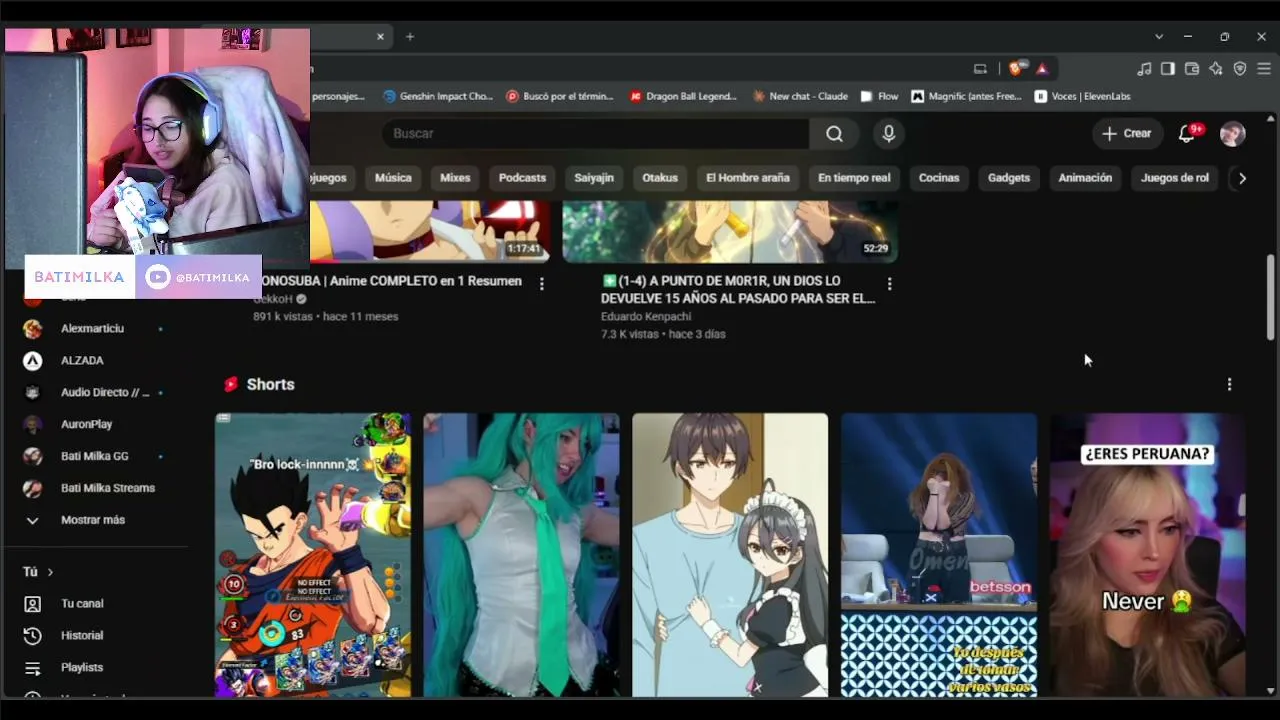Open the Shorts section three-dot menu
The width and height of the screenshot is (1280, 720).
1229,384
